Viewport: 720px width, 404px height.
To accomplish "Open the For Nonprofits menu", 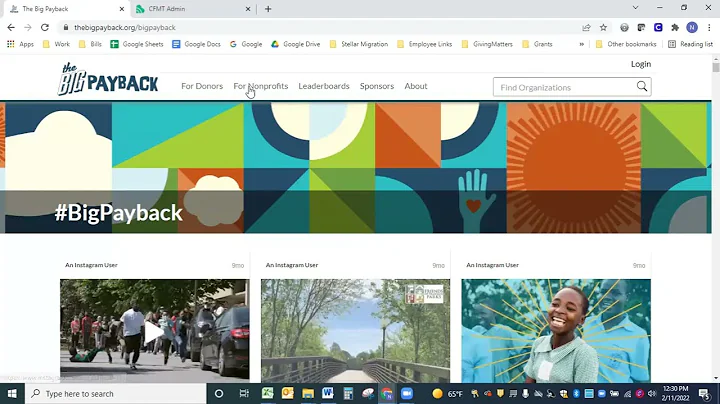I will 261,86.
